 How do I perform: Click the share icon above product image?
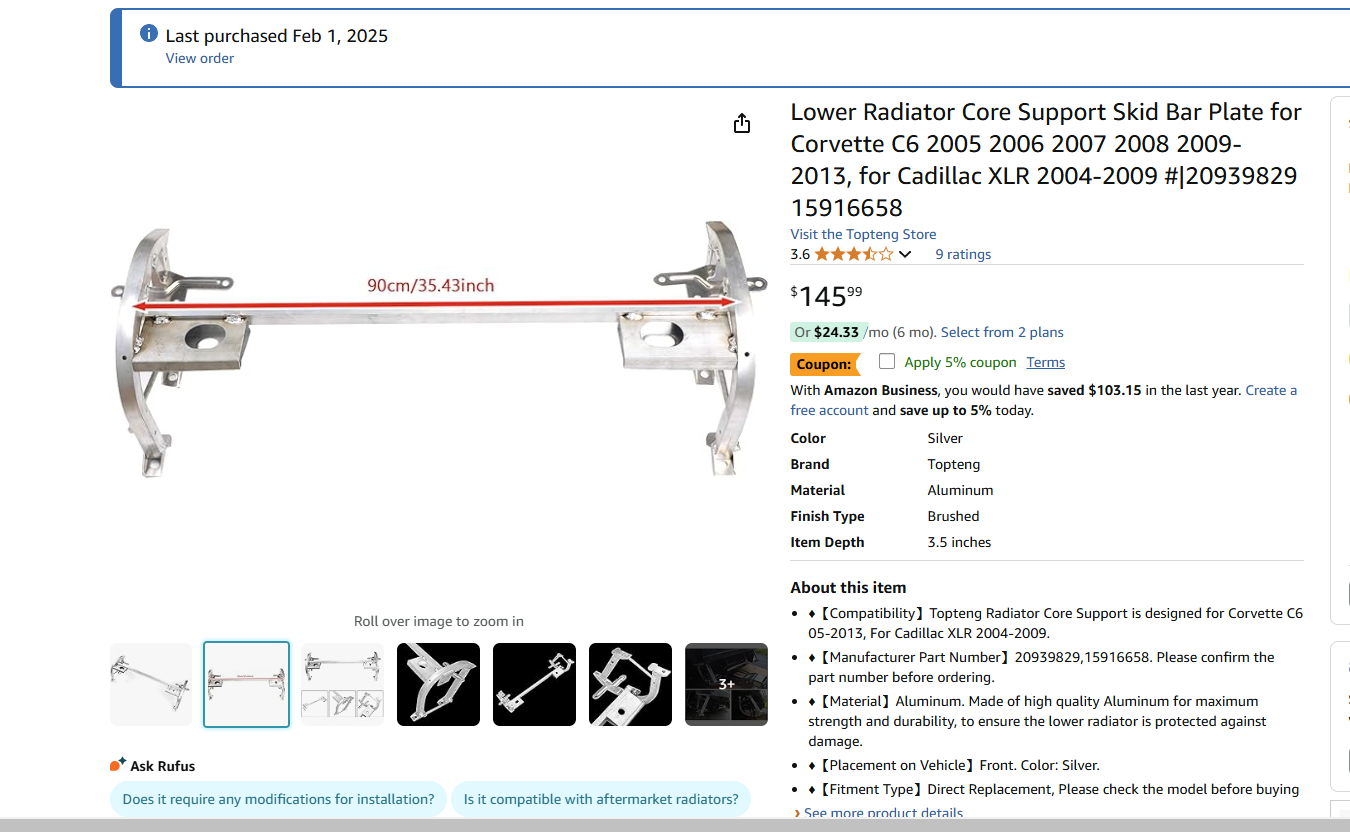(x=741, y=123)
